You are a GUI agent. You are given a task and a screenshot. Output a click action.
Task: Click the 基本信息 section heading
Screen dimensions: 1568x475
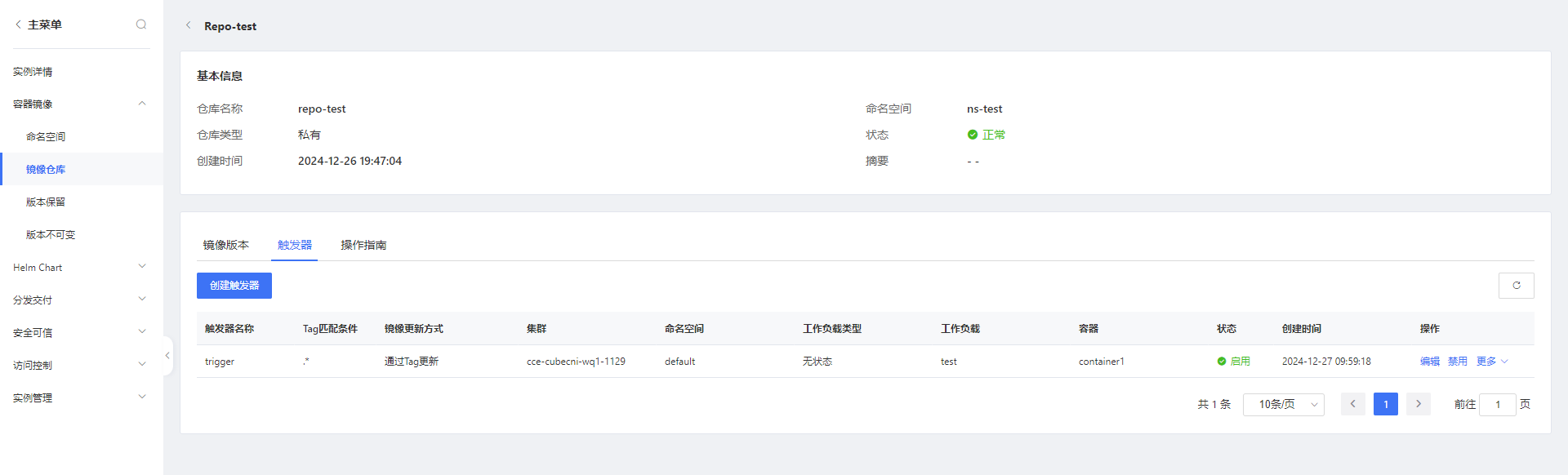pos(220,76)
